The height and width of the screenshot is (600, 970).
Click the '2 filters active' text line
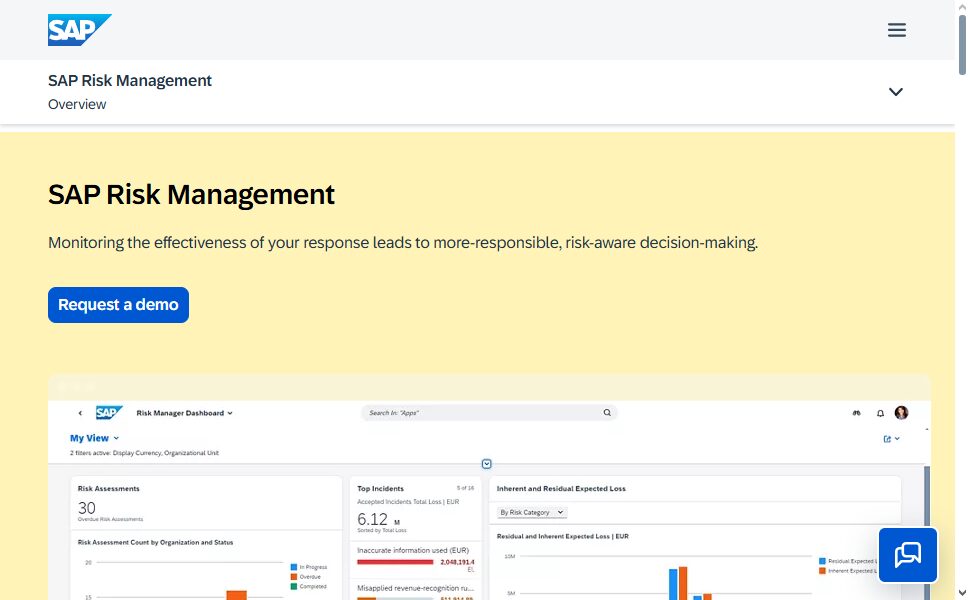[144, 453]
